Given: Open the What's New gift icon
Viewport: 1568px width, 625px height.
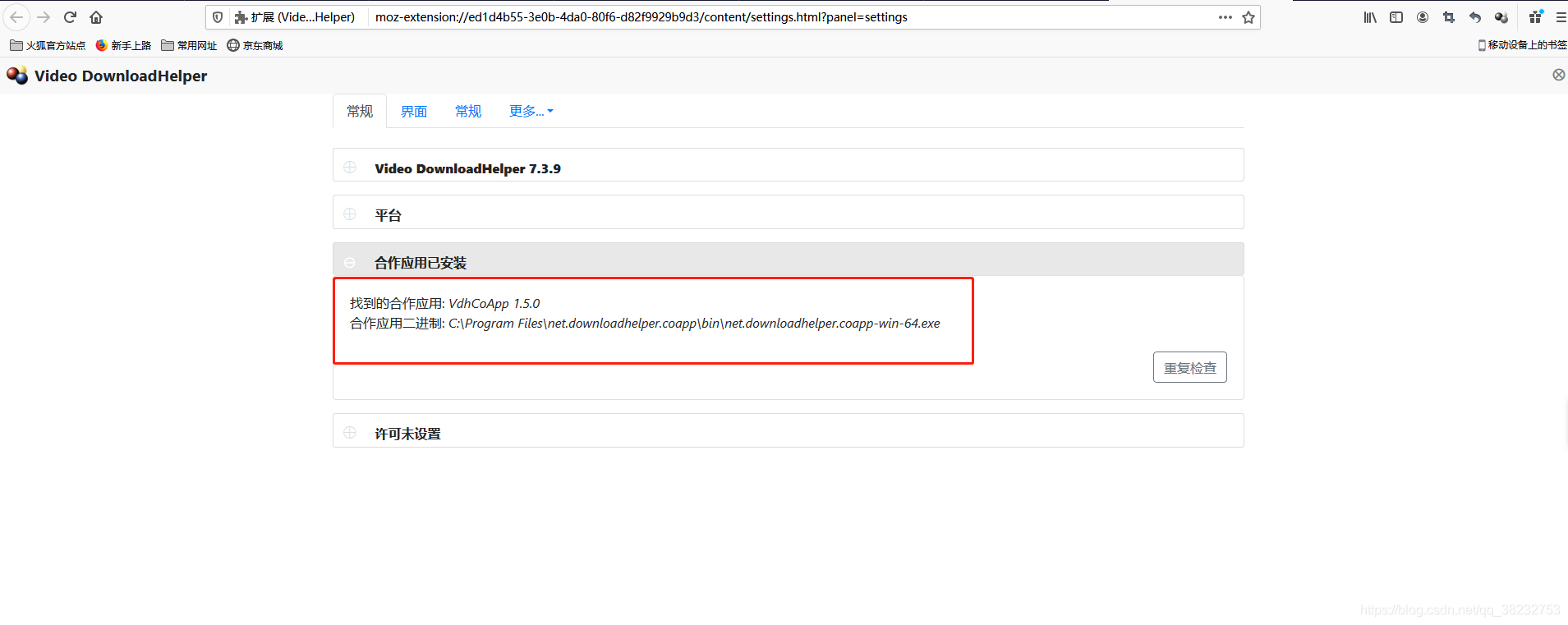Looking at the screenshot, I should 1535,17.
